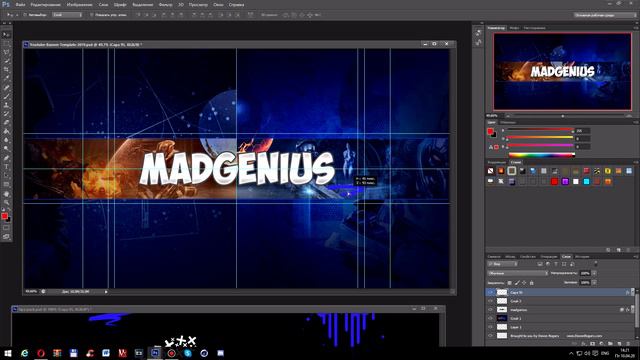
Task: Hide the dark-blue thumbnail layer
Action: pos(490,318)
